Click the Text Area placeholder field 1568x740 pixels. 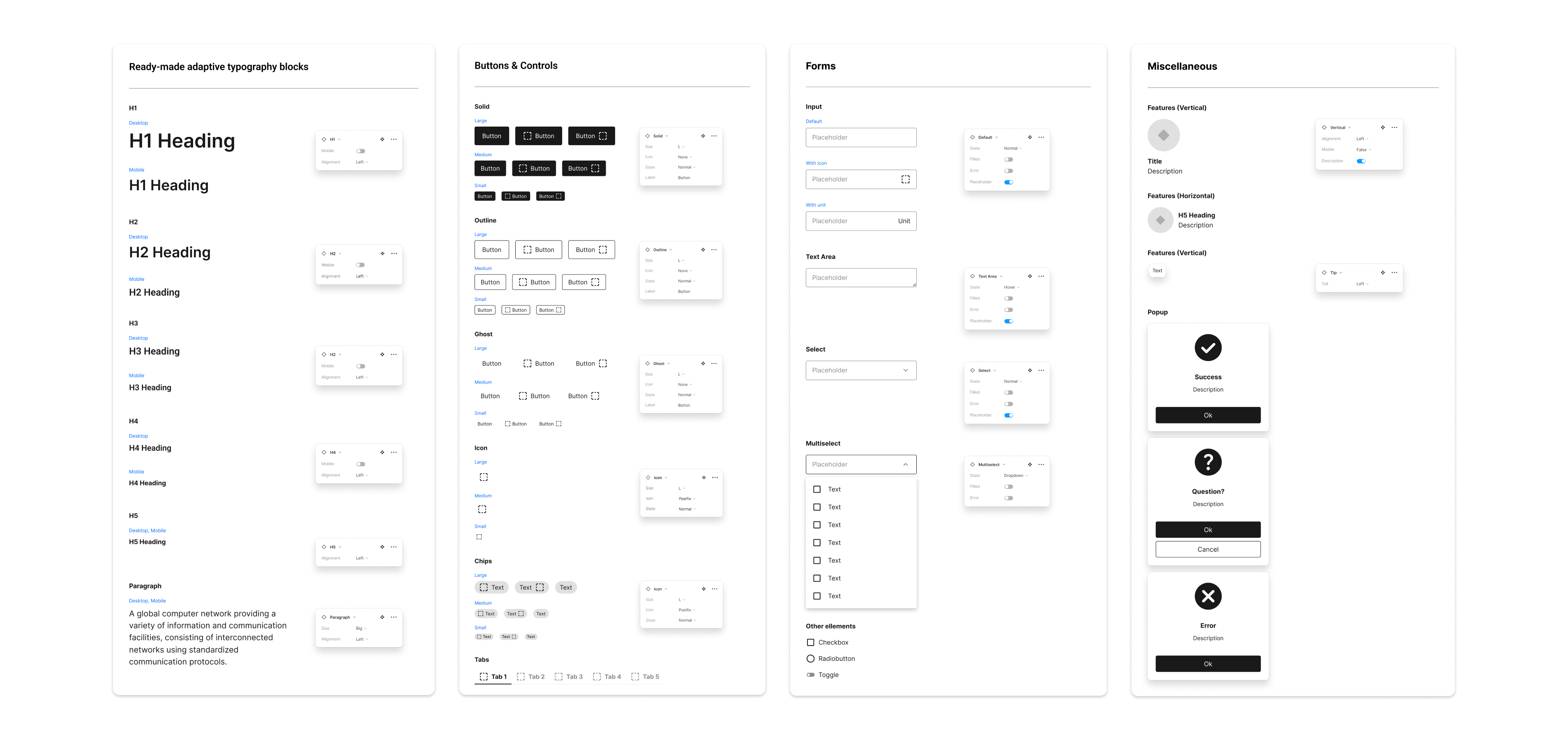861,278
